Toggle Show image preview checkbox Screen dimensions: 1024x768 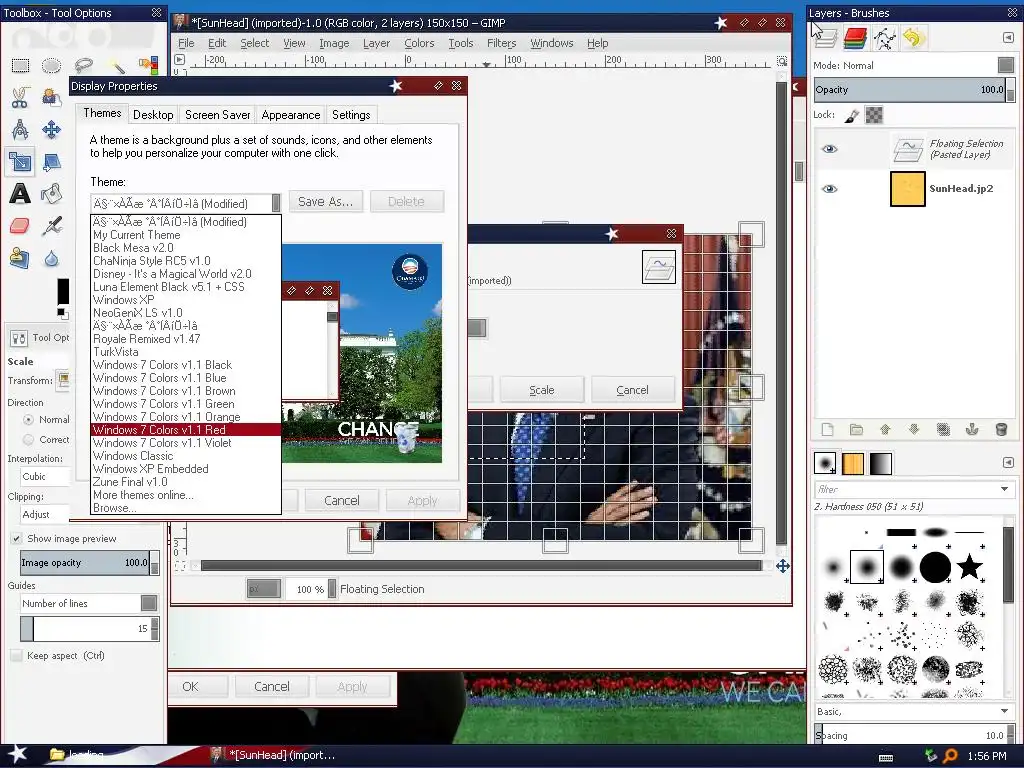pyautogui.click(x=16, y=538)
